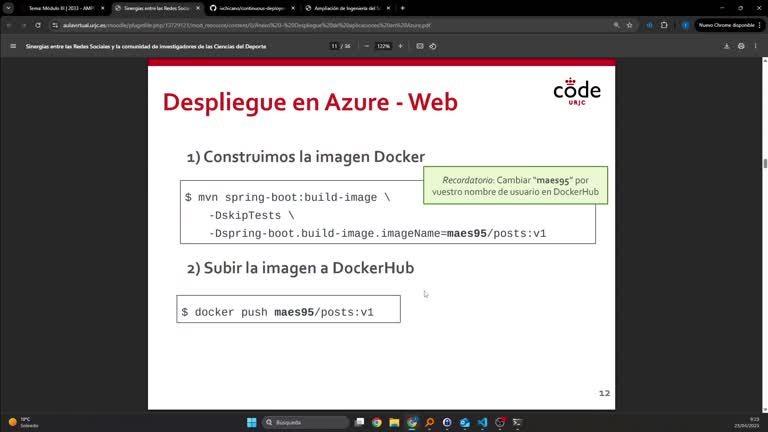Open the PDF viewer more options menu
768x432 pixels.
pyautogui.click(x=755, y=46)
